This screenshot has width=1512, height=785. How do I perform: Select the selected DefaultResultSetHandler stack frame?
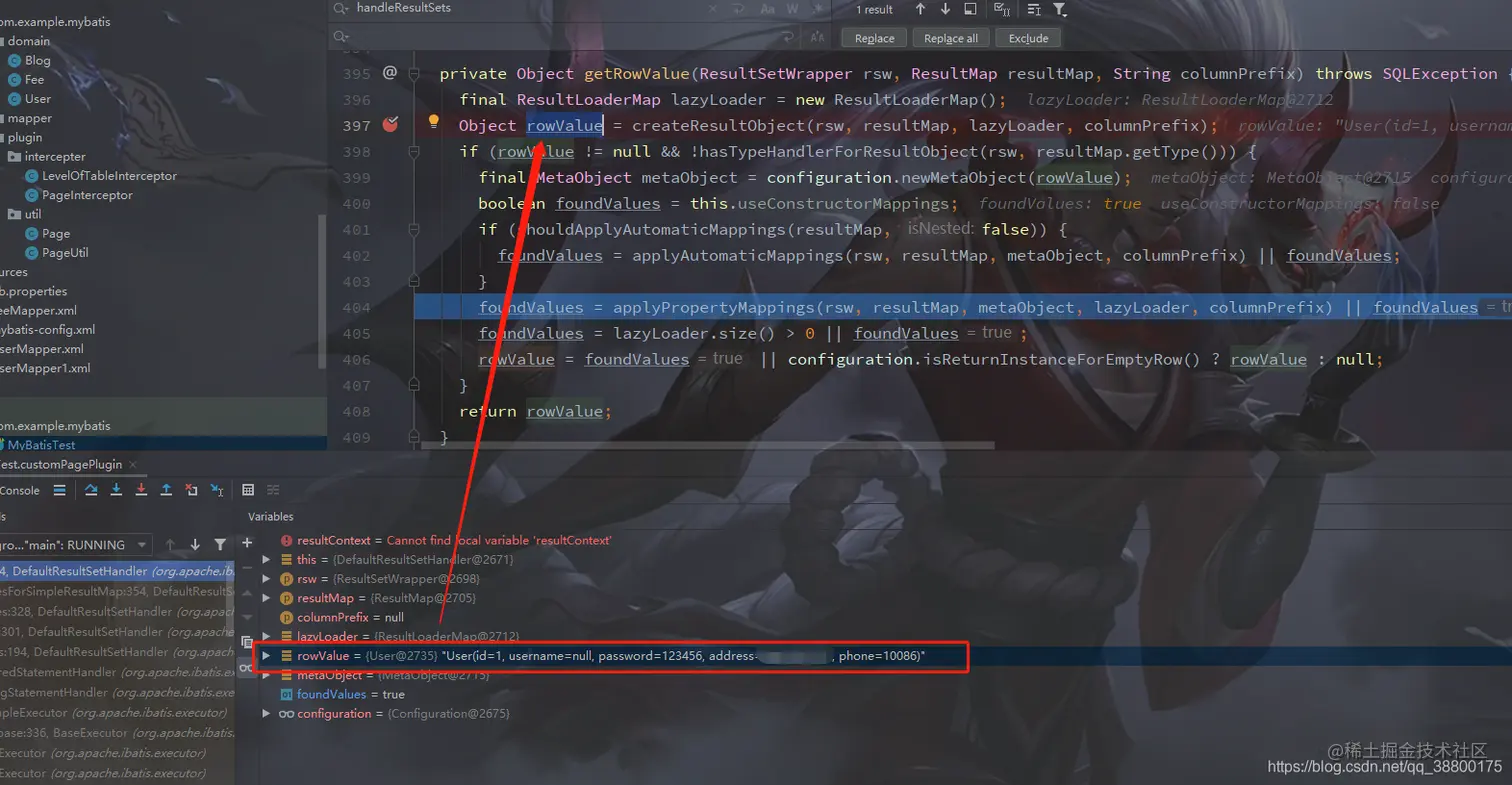[118, 571]
